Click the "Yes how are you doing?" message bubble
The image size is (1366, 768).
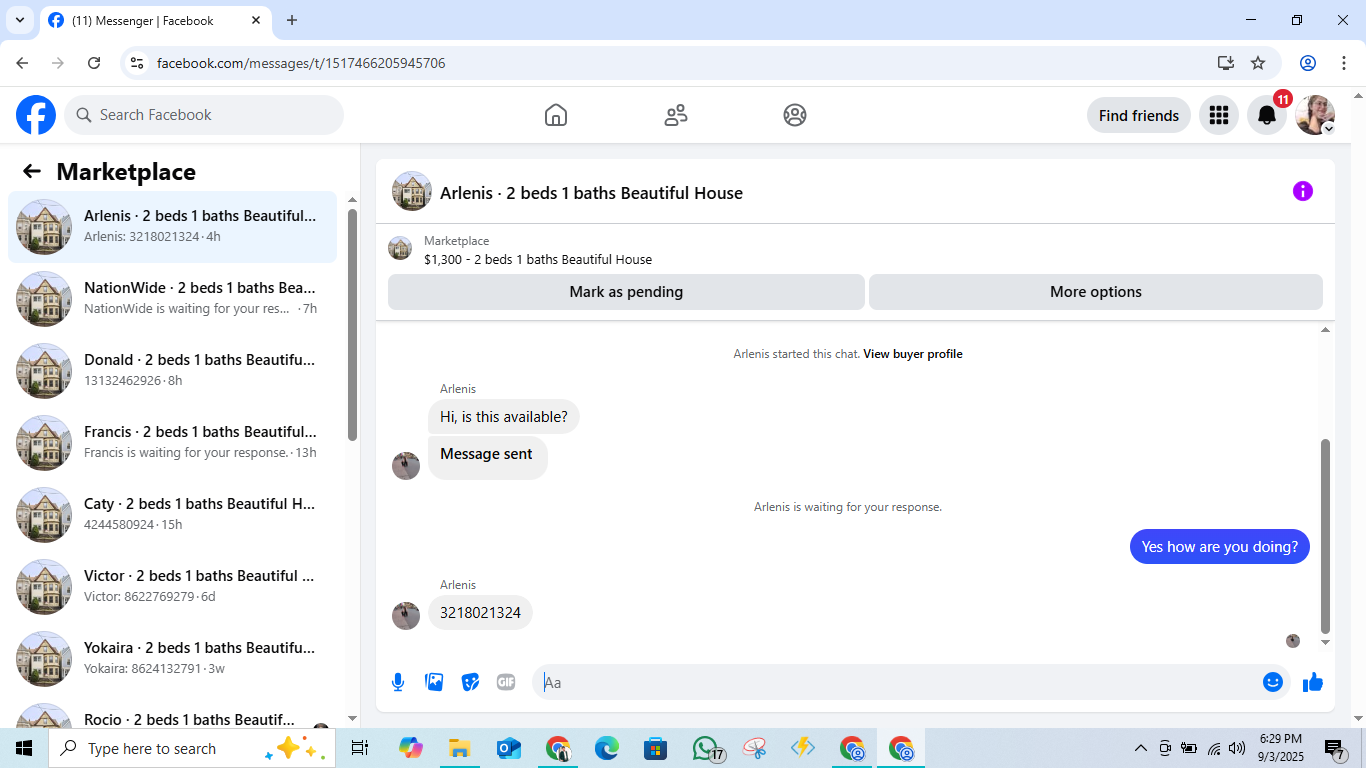(1220, 546)
